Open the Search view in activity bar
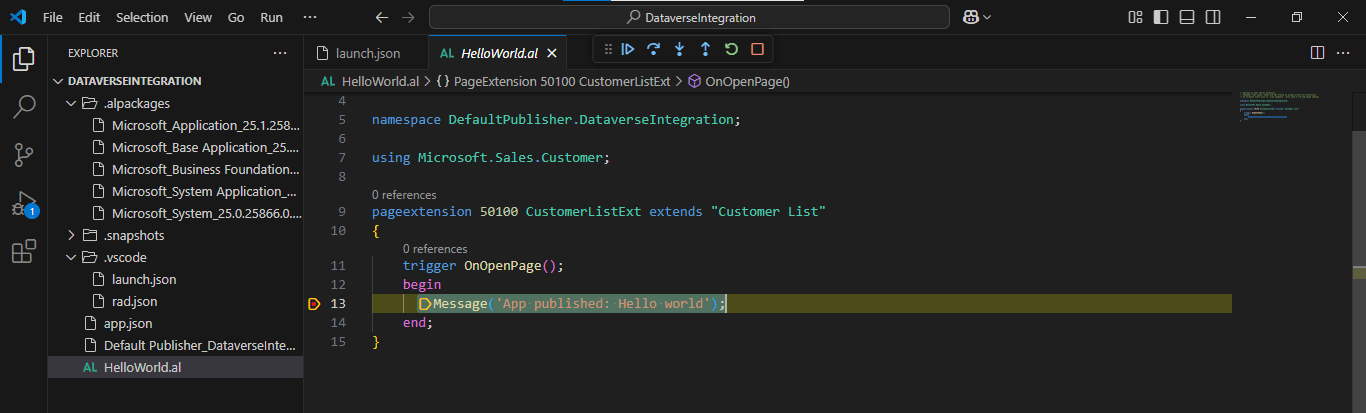The width and height of the screenshot is (1366, 413). point(23,107)
